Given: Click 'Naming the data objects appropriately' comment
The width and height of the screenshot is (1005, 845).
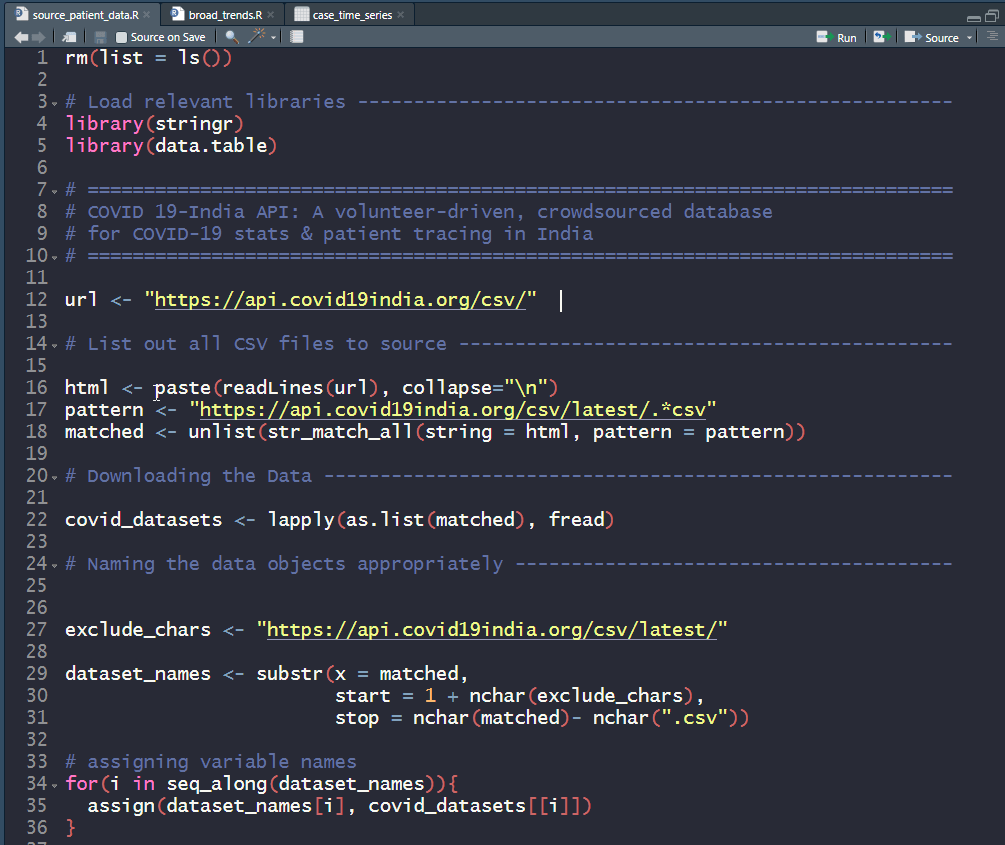Looking at the screenshot, I should pos(295,564).
